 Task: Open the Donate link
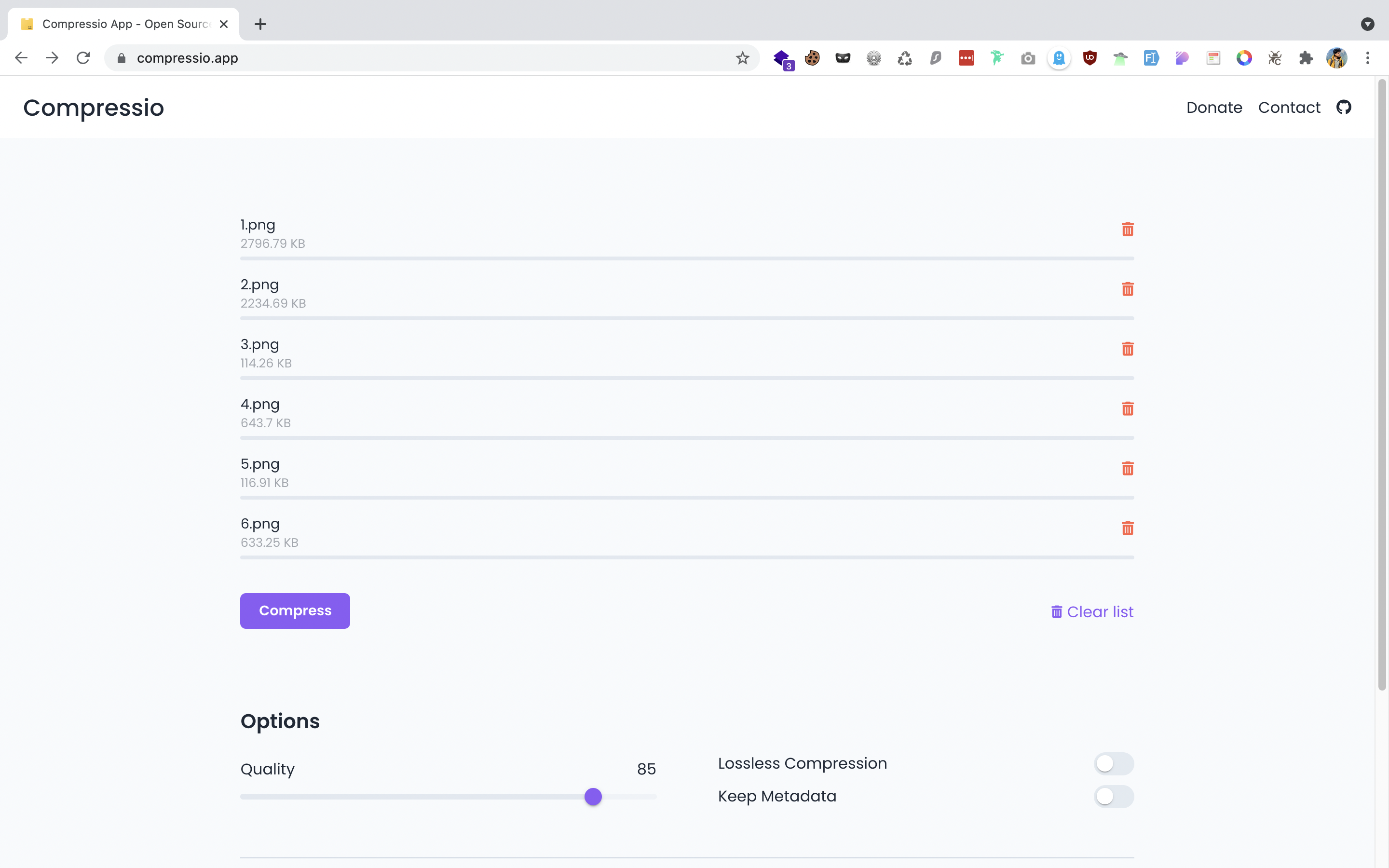pos(1214,108)
